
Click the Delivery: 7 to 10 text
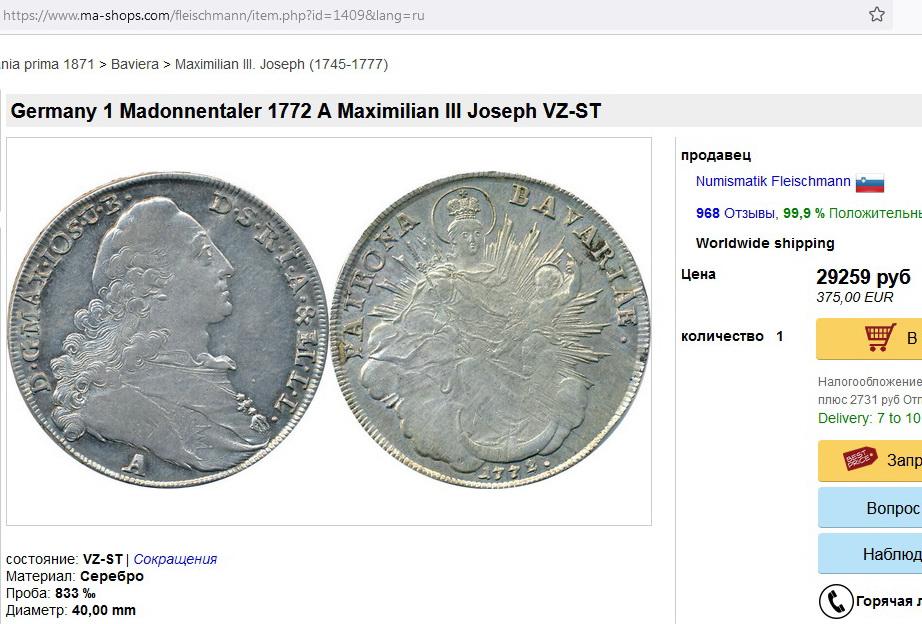[870, 418]
